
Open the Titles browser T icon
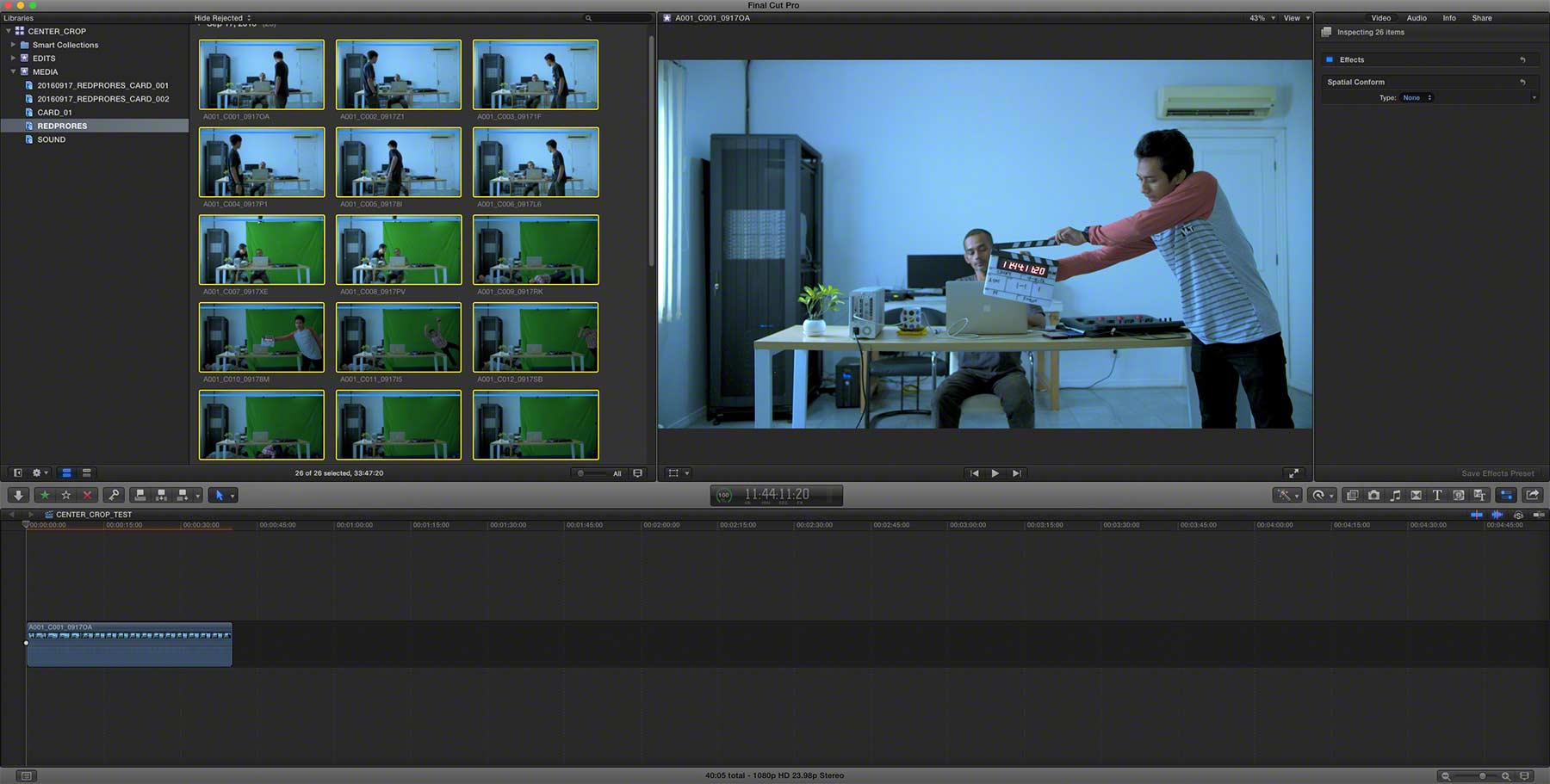click(x=1437, y=495)
